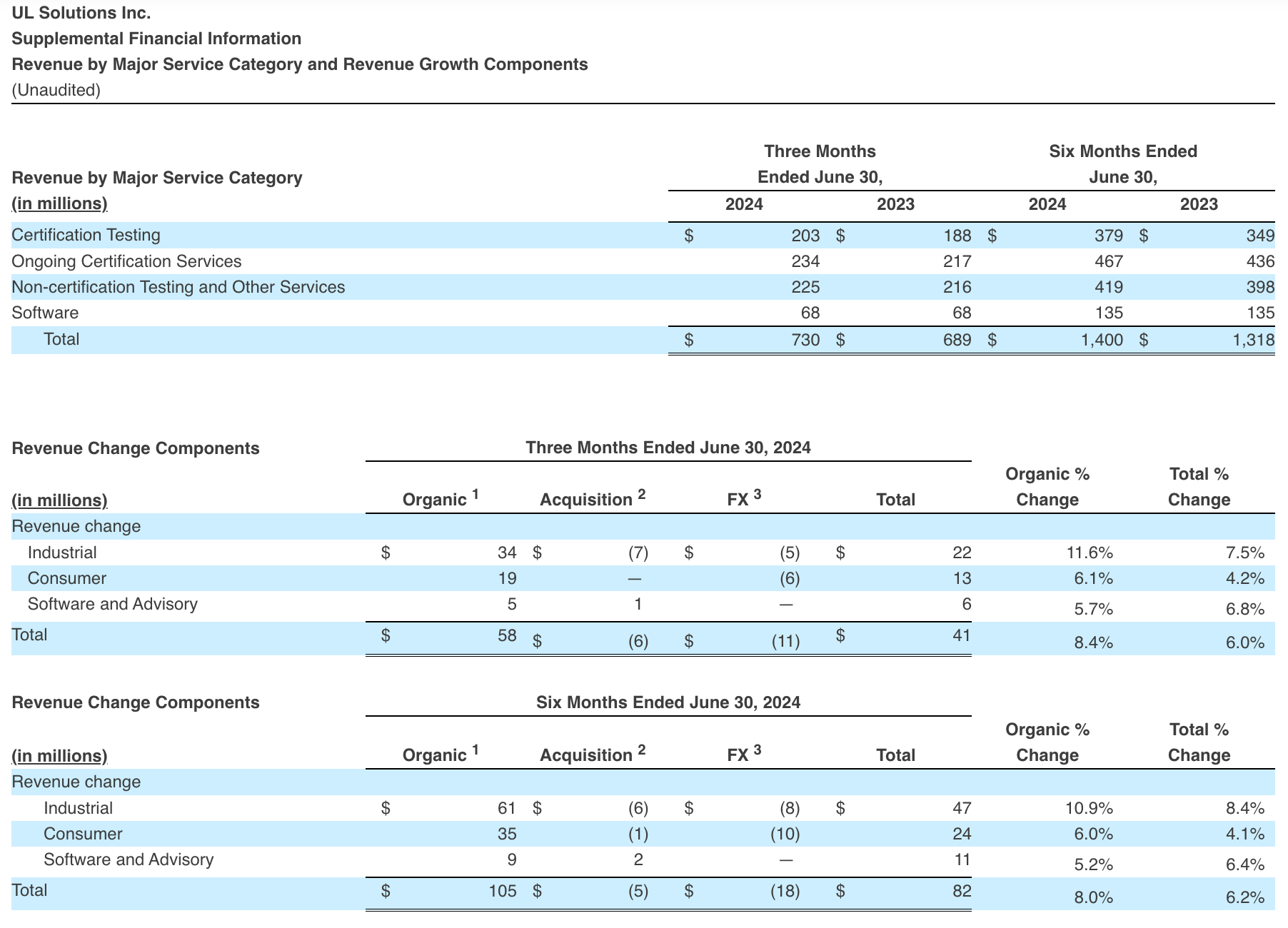
Task: Select the value 225 in Non-certification Testing row
Action: (x=805, y=287)
